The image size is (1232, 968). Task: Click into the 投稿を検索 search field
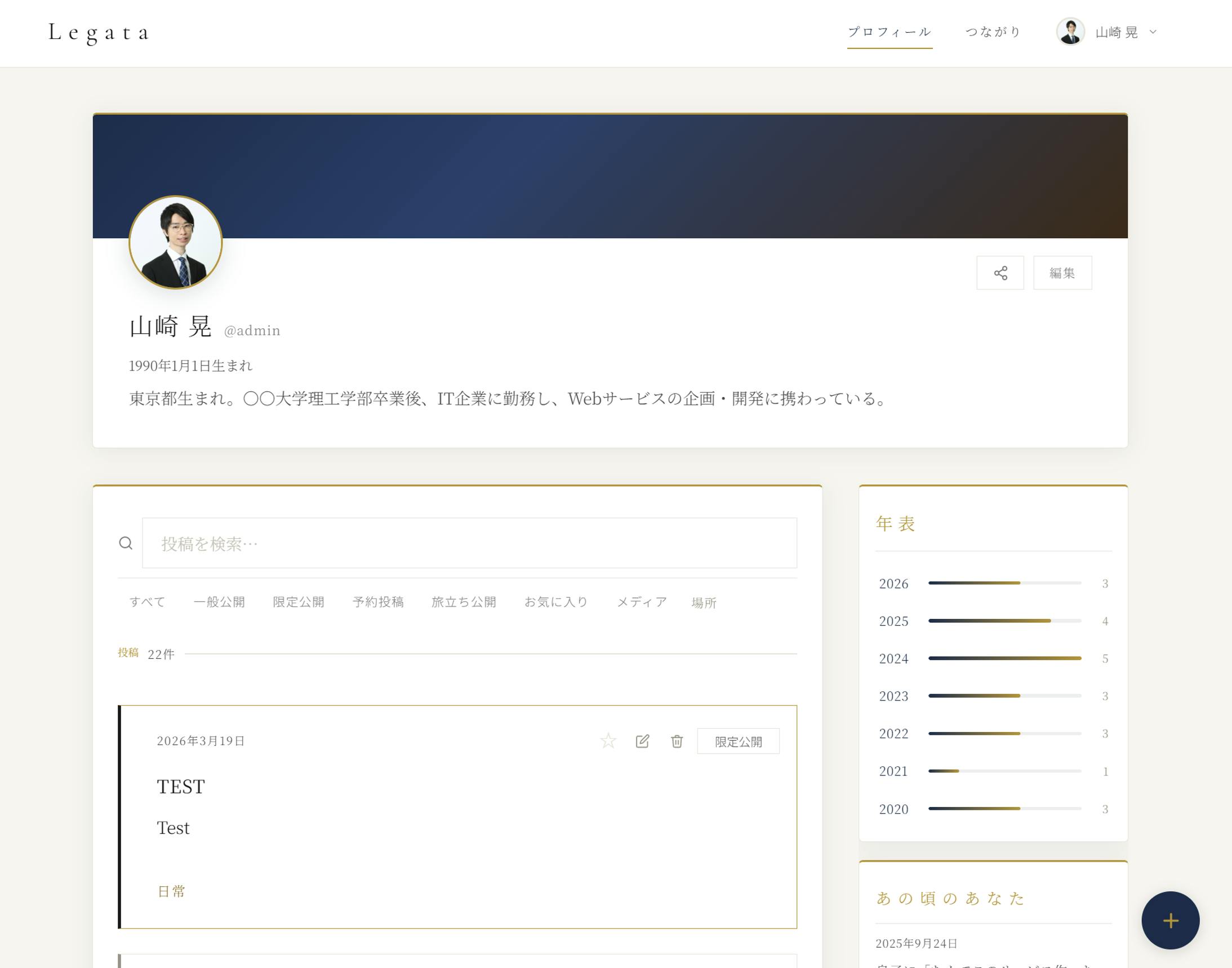(x=469, y=543)
